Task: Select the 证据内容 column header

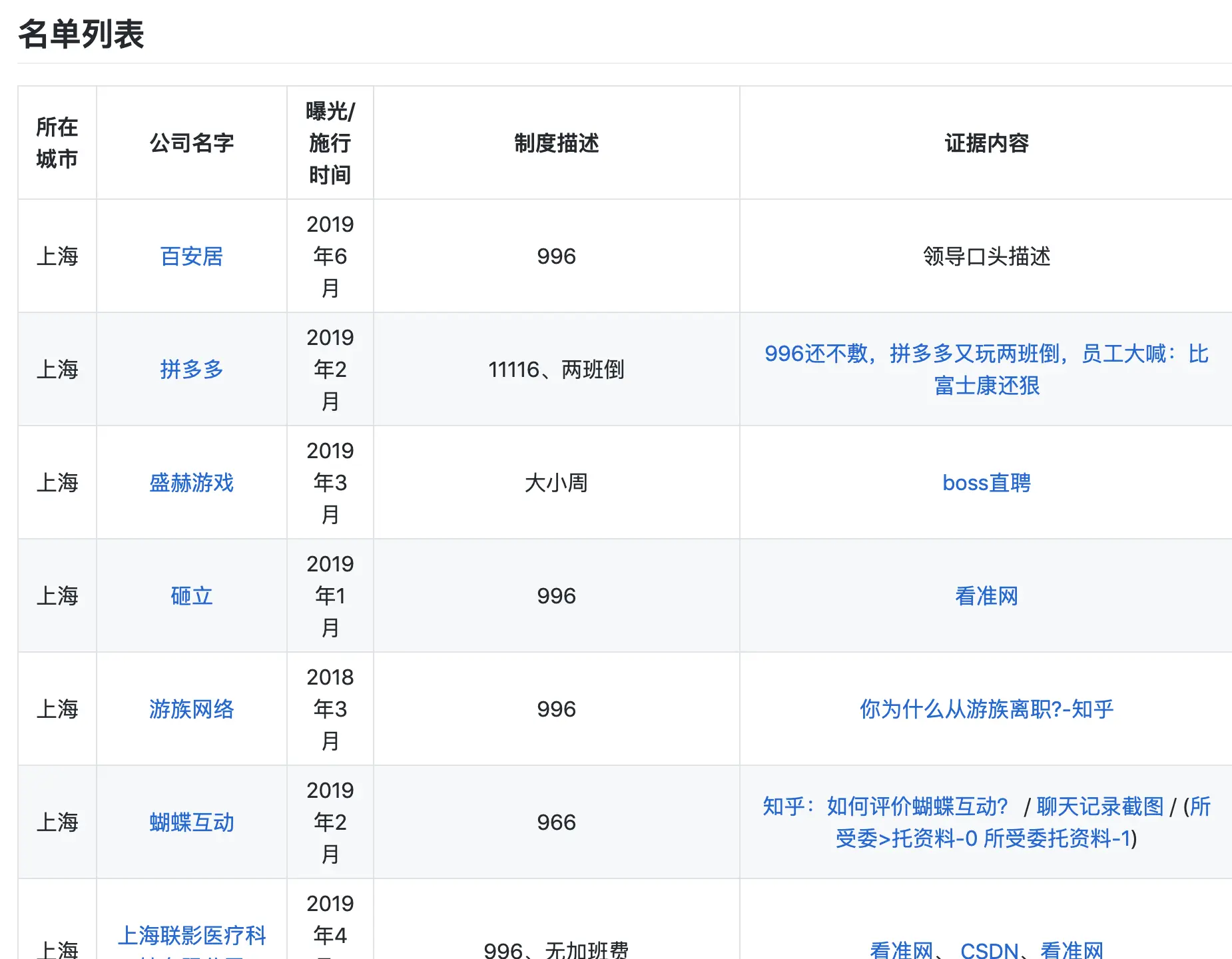Action: point(986,143)
